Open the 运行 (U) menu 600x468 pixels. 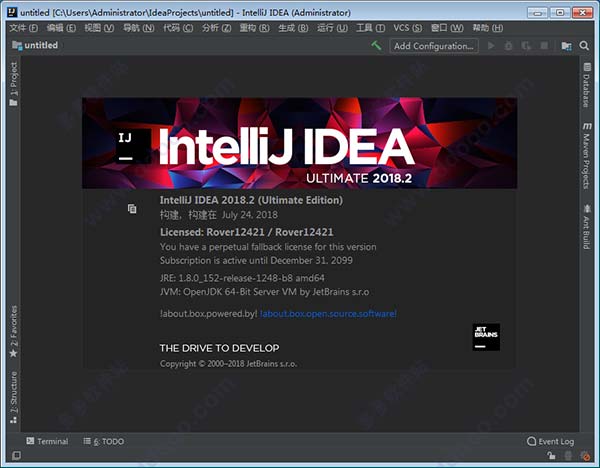click(x=332, y=28)
